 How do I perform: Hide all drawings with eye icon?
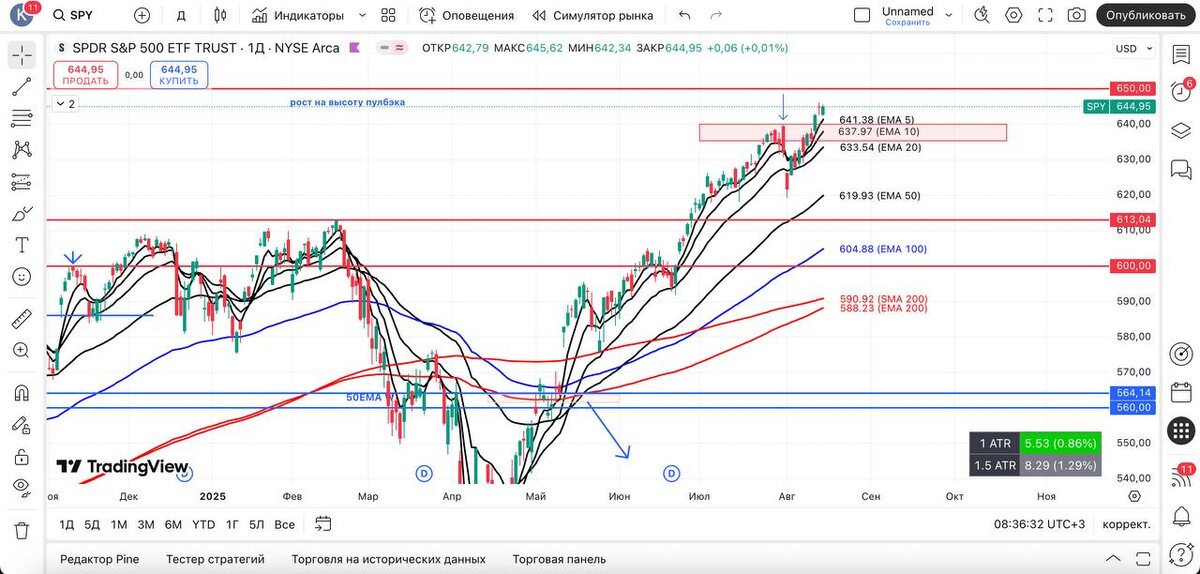click(x=21, y=487)
